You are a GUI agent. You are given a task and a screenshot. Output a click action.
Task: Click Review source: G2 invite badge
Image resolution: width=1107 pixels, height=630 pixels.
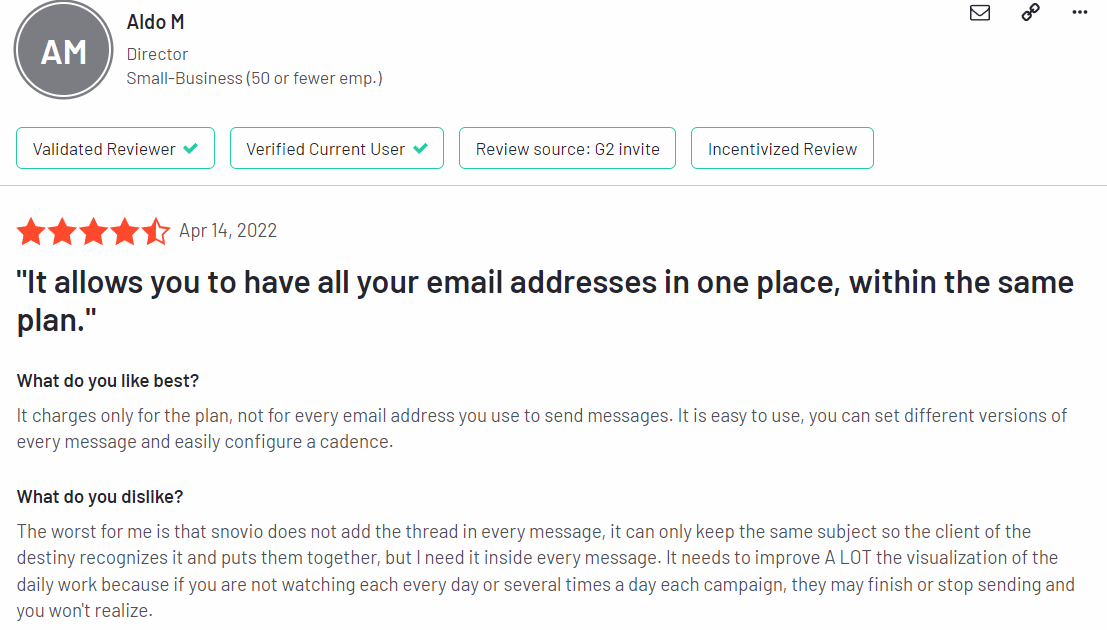coord(568,148)
